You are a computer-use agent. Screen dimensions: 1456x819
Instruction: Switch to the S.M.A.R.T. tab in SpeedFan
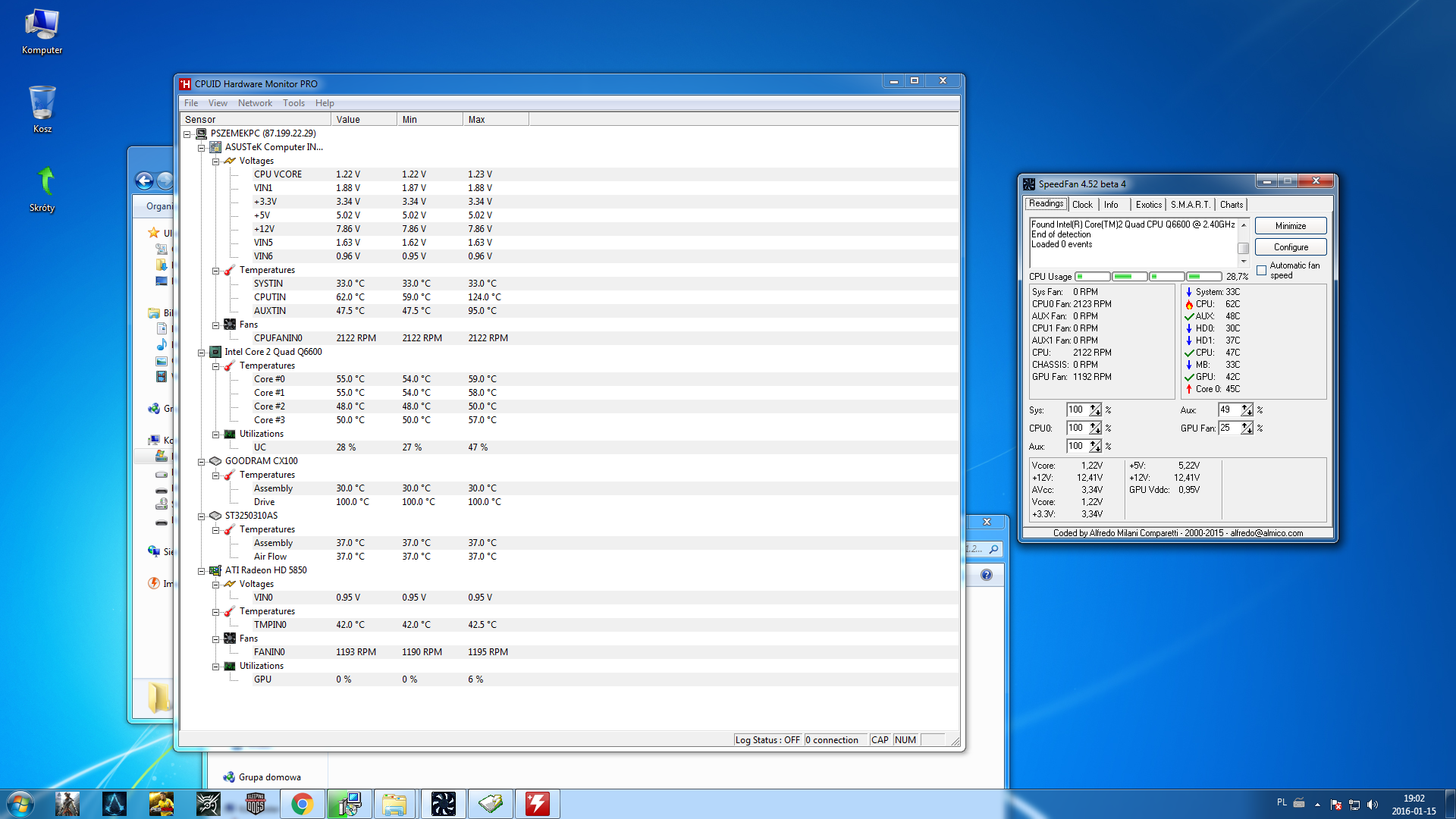[x=1190, y=205]
